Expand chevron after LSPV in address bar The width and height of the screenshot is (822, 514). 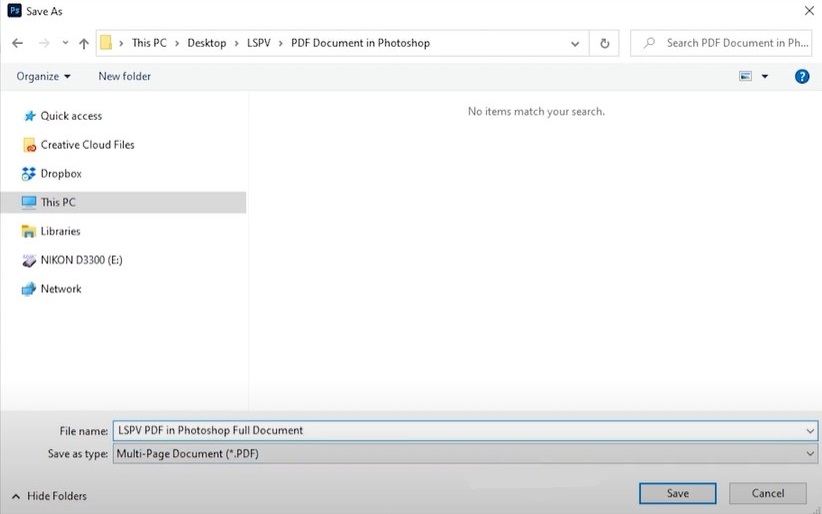point(280,43)
